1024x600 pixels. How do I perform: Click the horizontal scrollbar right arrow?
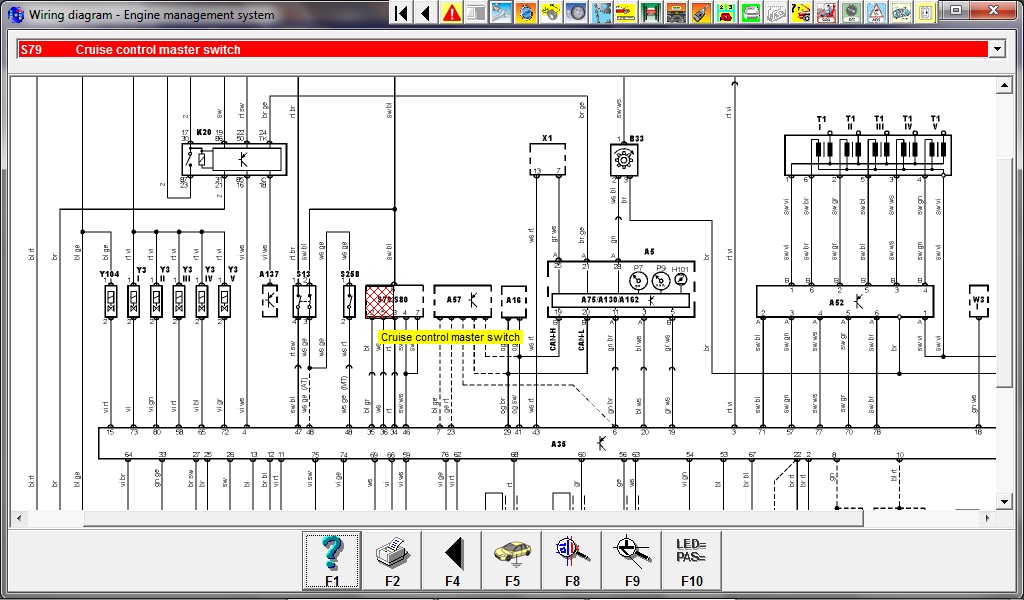(989, 518)
